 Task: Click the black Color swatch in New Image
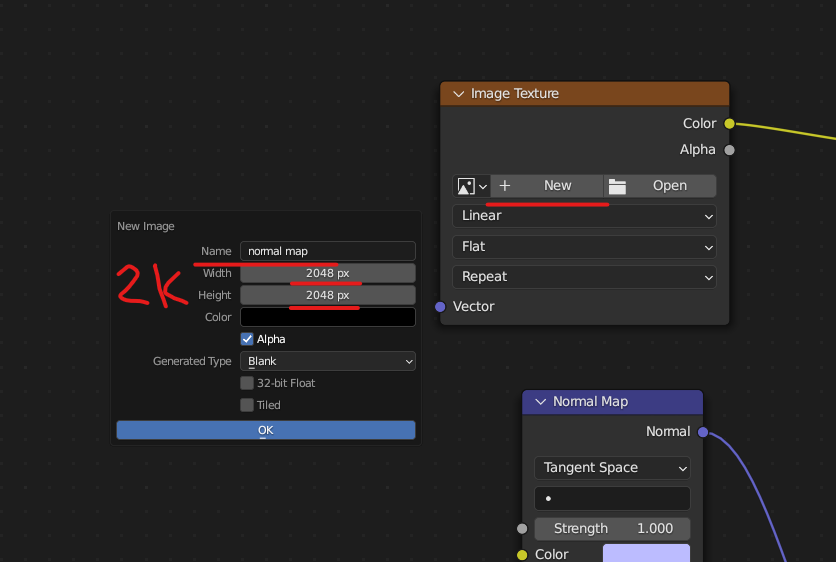[x=328, y=317]
